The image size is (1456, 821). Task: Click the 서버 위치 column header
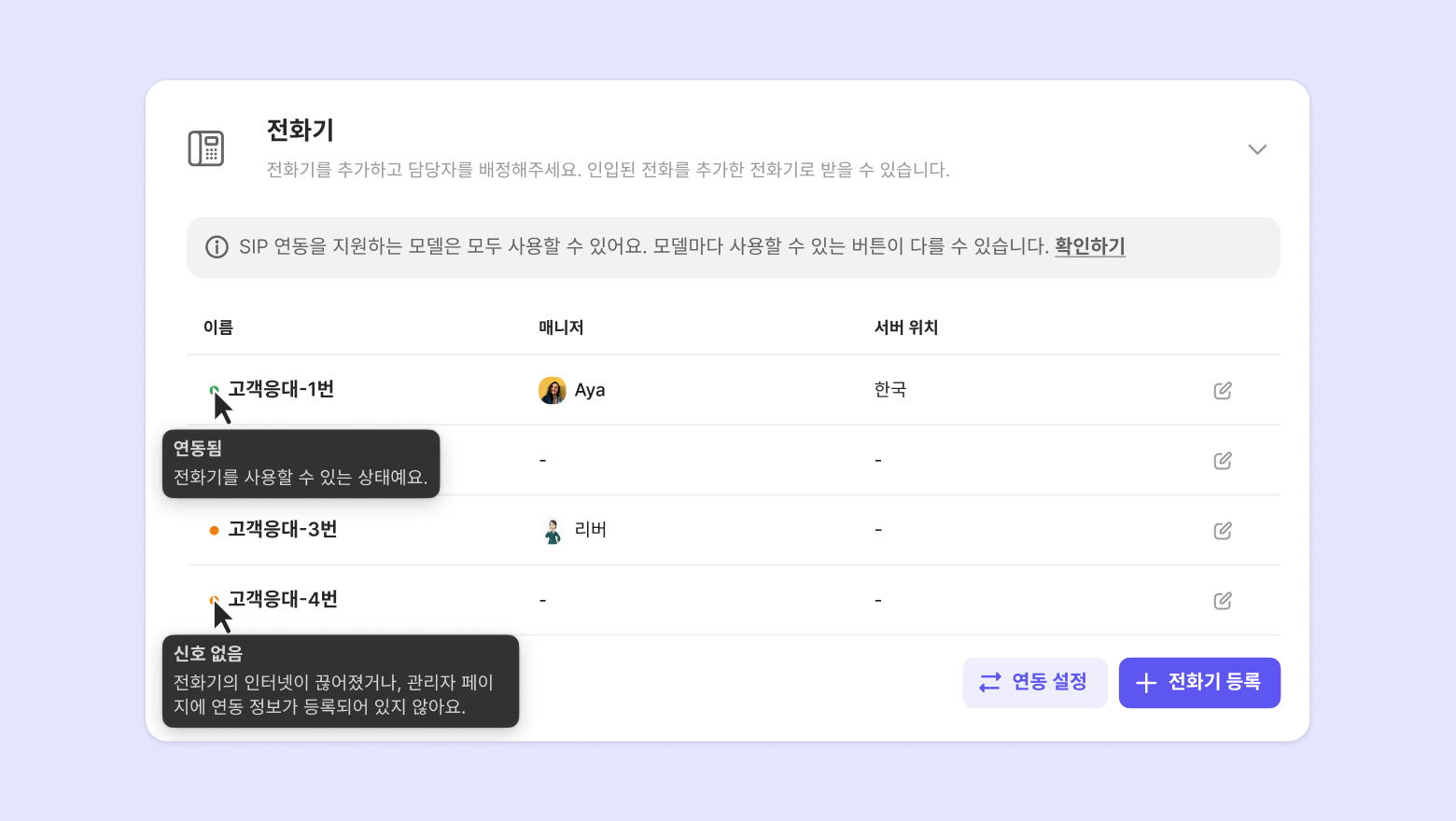905,327
